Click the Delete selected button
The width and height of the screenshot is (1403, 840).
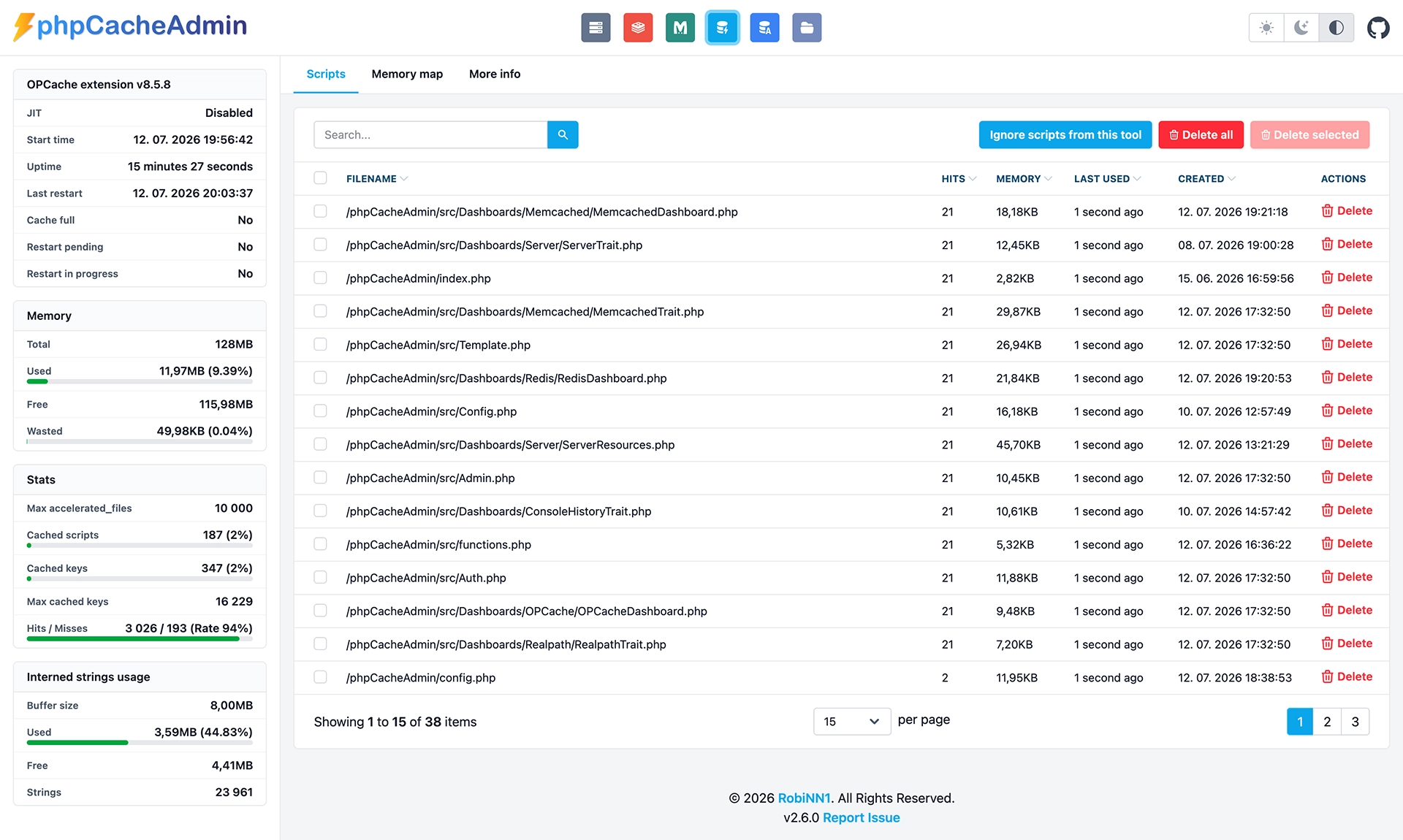pyautogui.click(x=1309, y=134)
